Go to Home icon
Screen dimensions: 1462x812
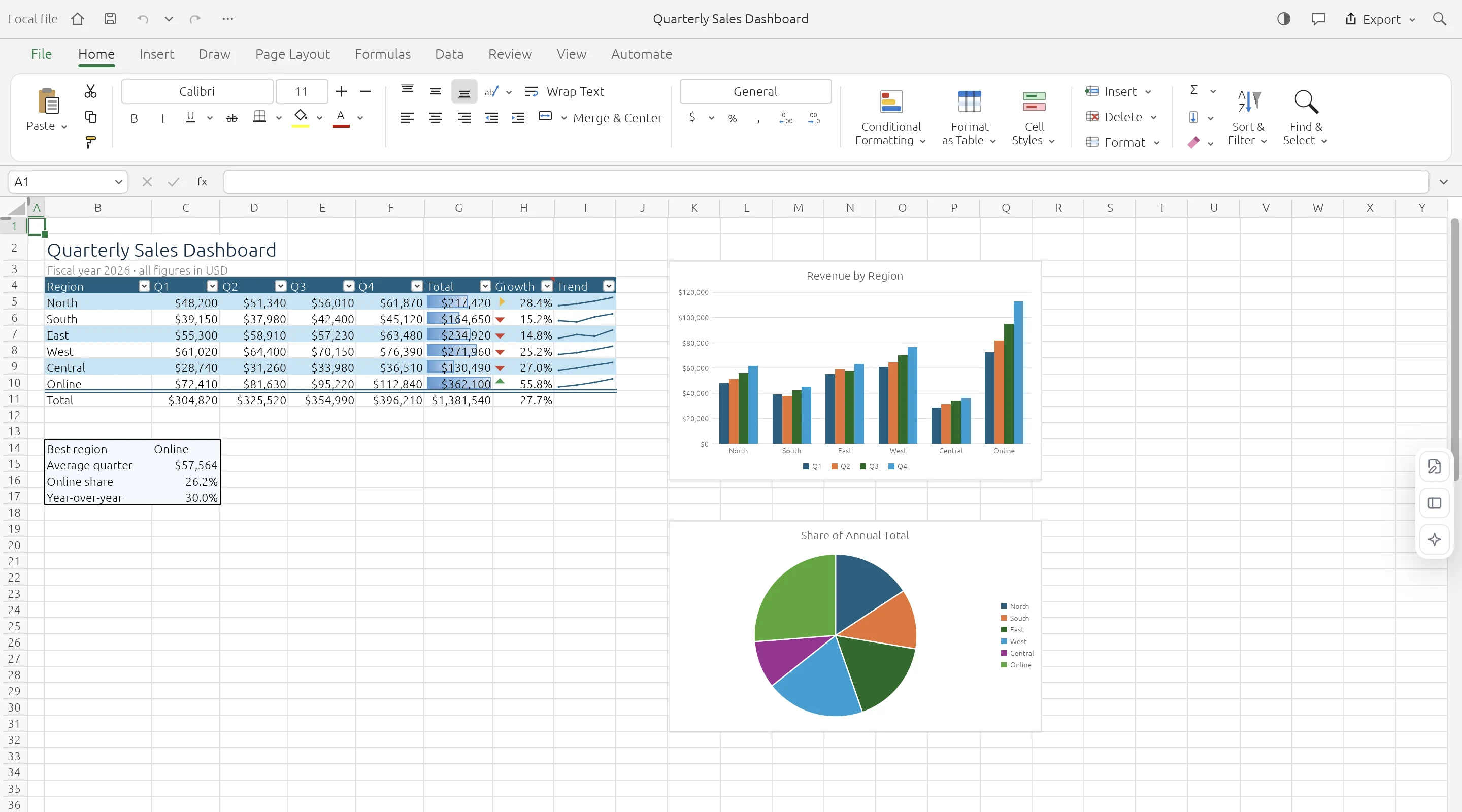point(78,19)
